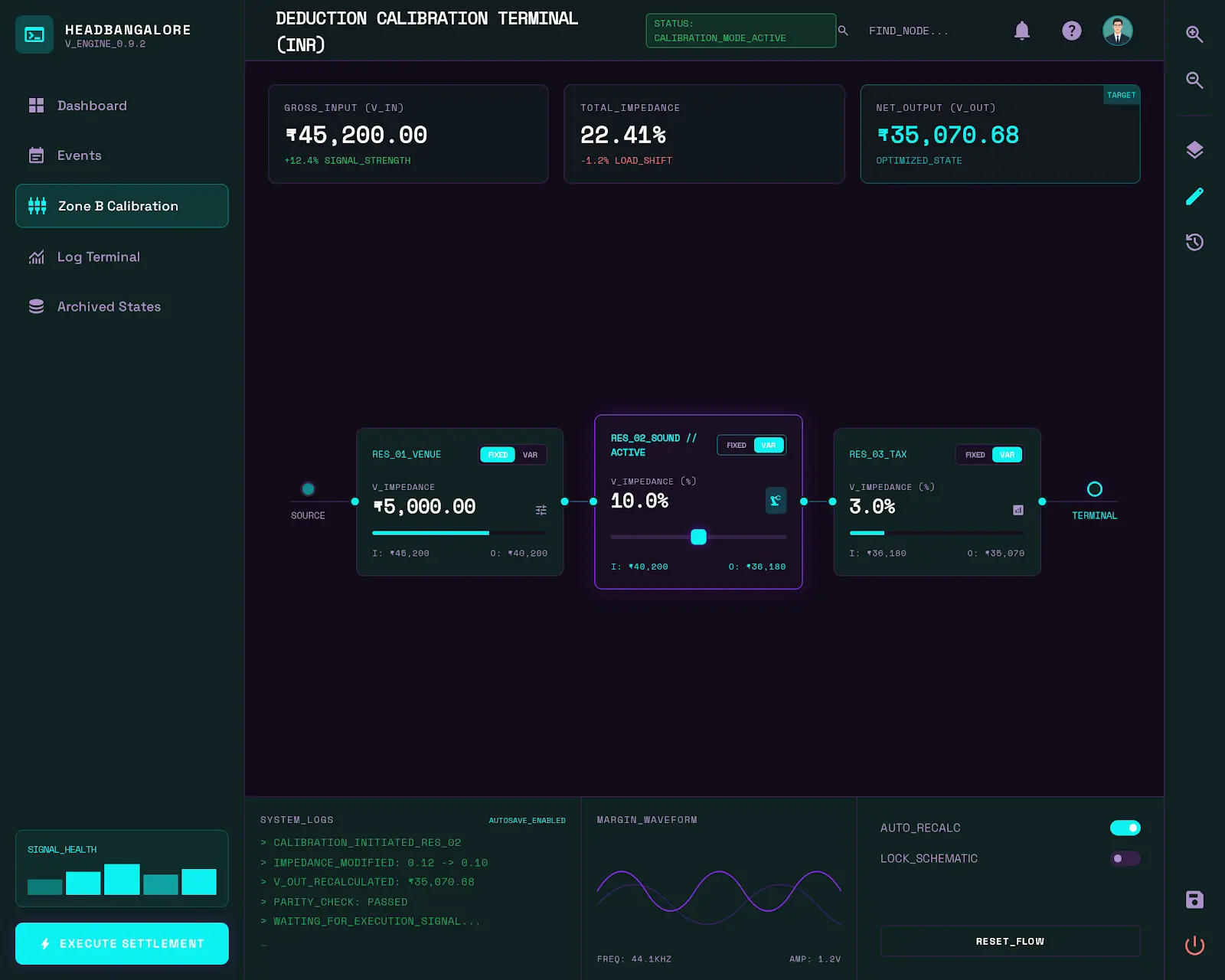Set RES_03_TAX to FIXED mode

975,455
